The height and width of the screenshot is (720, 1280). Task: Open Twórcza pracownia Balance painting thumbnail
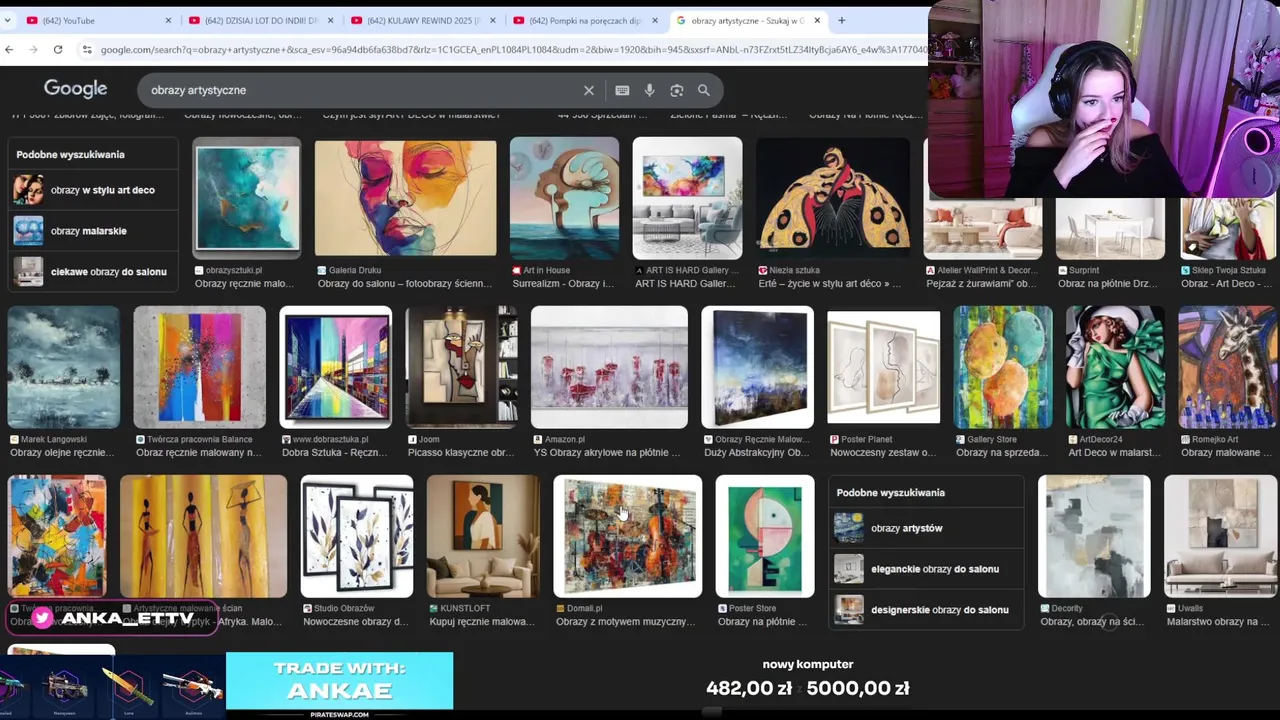pyautogui.click(x=200, y=367)
